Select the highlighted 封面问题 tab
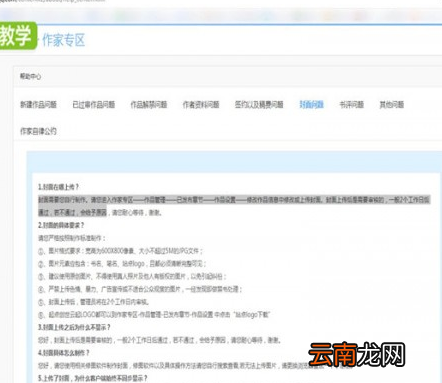 click(x=312, y=105)
